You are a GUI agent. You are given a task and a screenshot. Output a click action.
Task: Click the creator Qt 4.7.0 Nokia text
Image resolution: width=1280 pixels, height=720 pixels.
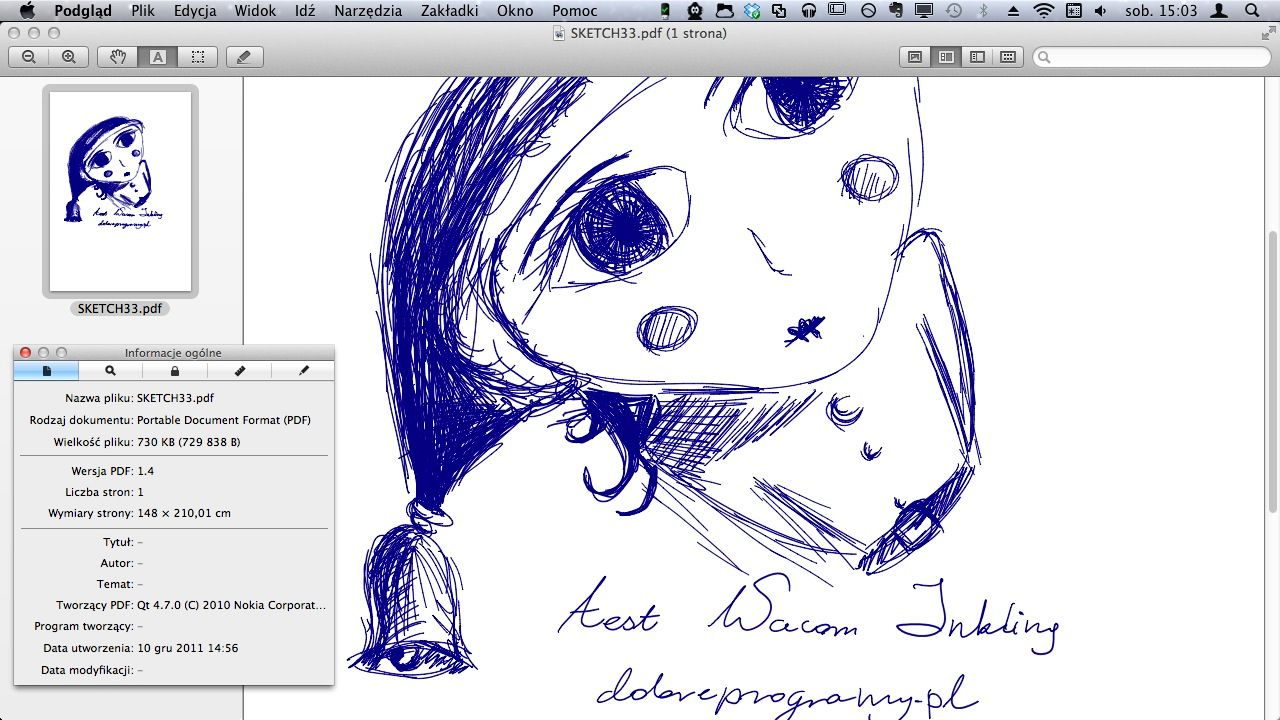tap(231, 605)
